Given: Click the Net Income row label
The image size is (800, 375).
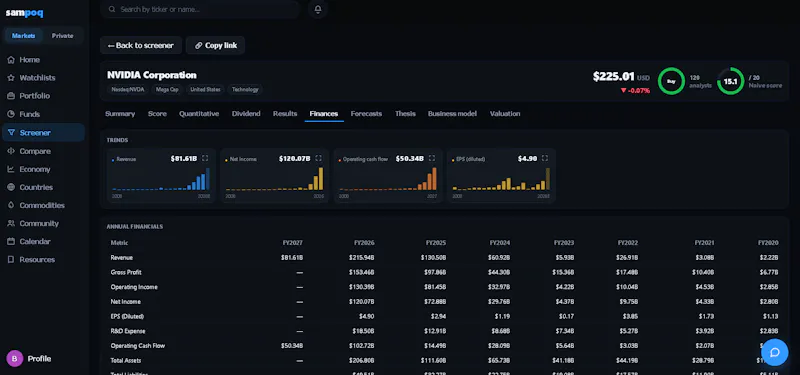Looking at the screenshot, I should [126, 302].
